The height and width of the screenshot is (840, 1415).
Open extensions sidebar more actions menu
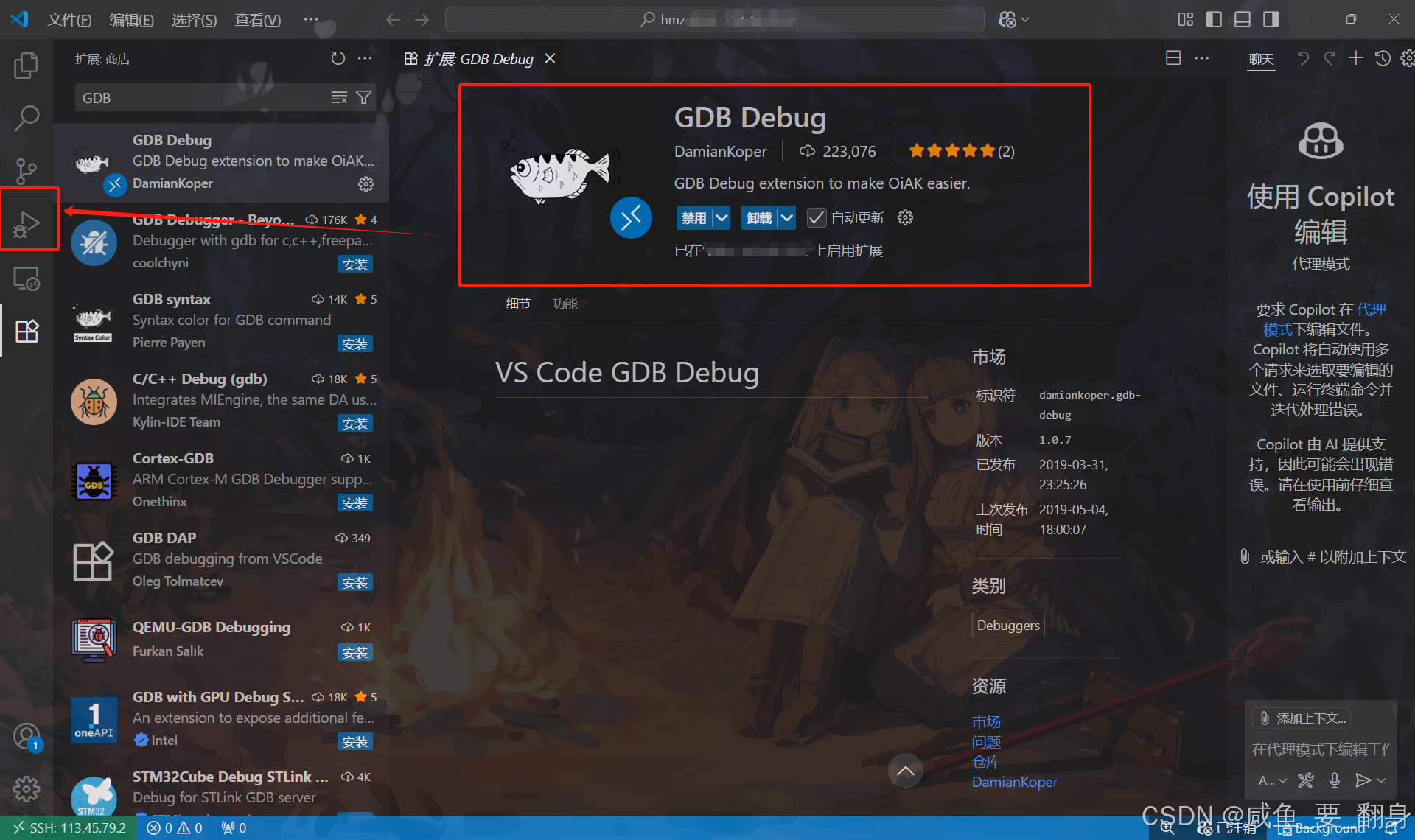(x=365, y=59)
